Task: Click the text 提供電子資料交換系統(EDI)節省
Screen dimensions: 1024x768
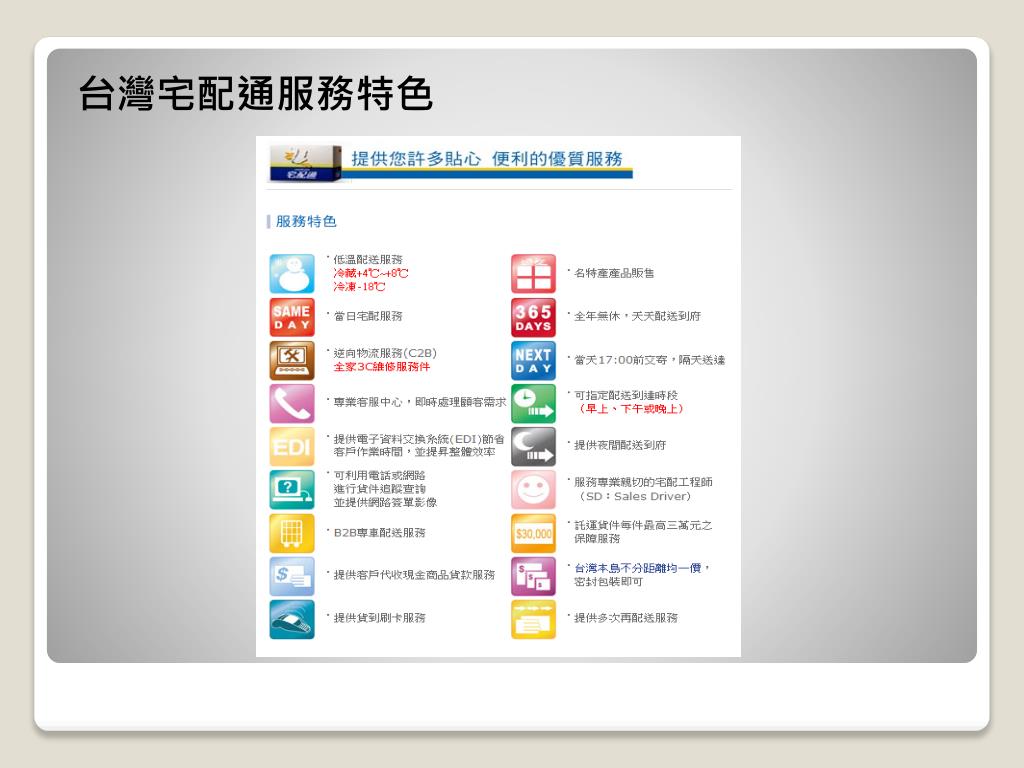Action: click(419, 439)
